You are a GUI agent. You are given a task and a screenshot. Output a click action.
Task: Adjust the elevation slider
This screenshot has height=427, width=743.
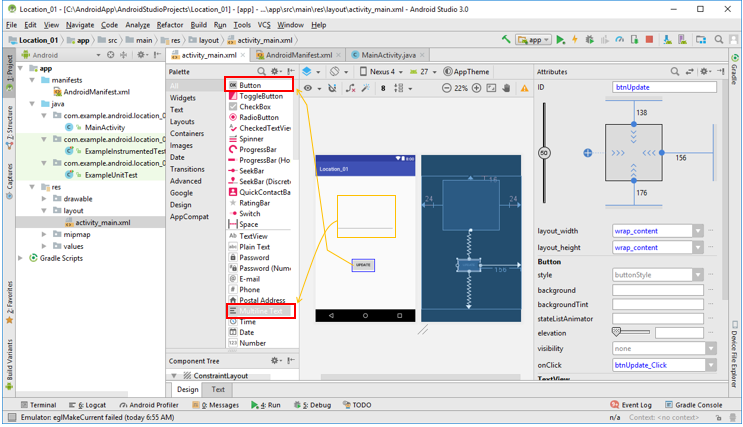pyautogui.click(x=631, y=332)
